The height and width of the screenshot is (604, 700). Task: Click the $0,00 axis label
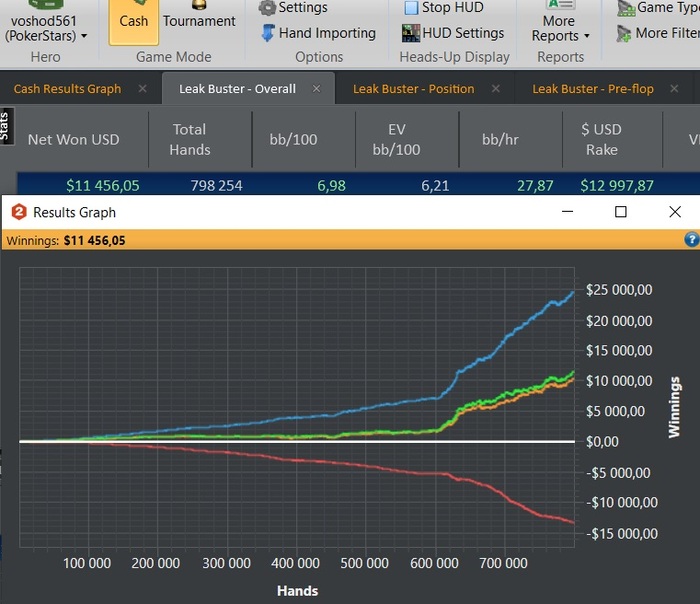point(602,442)
